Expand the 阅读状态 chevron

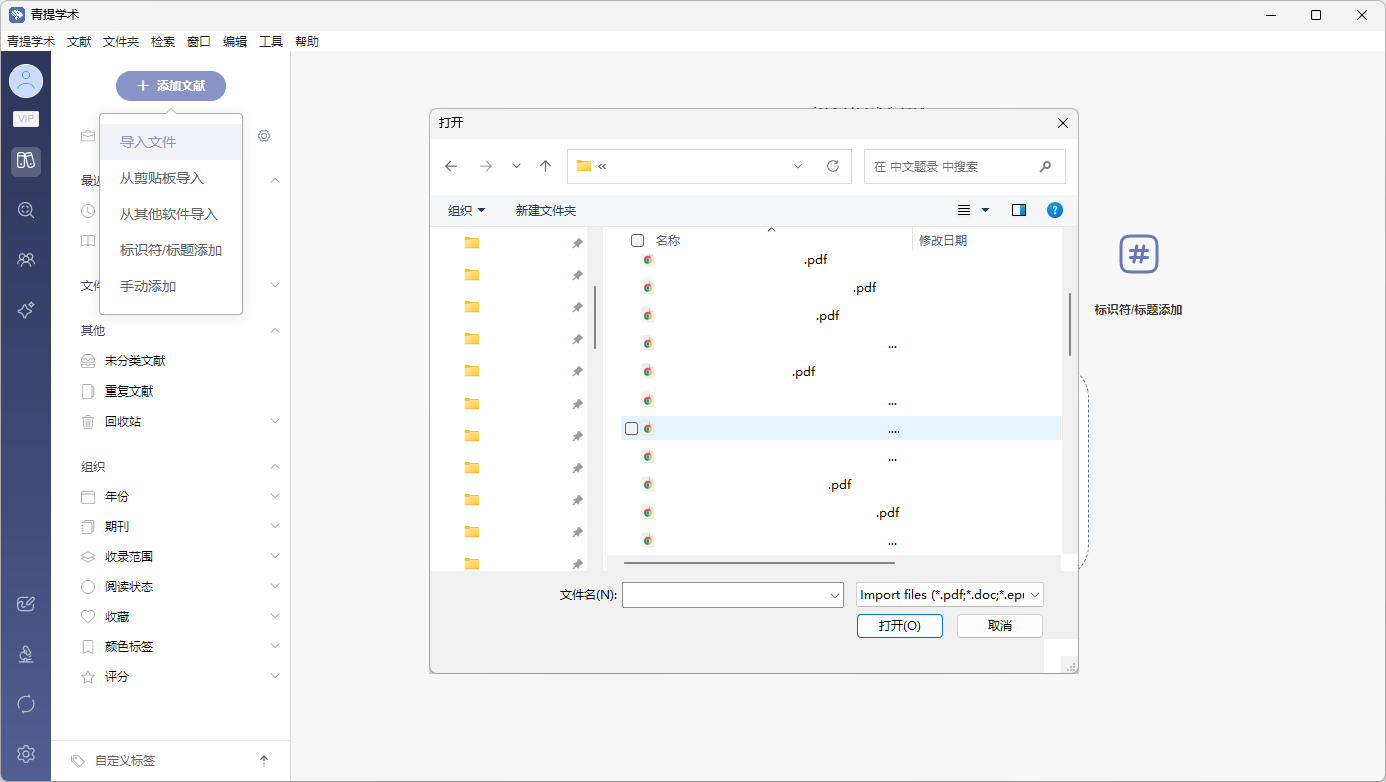click(275, 586)
